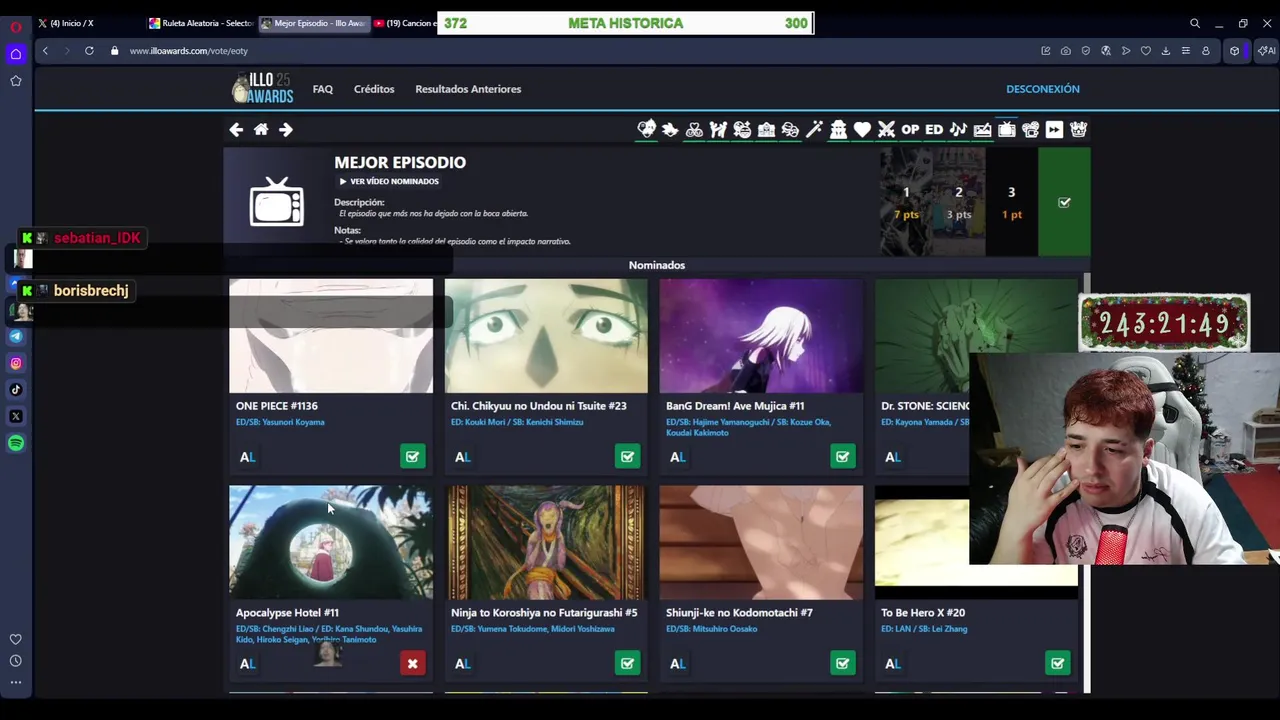Click the DESCONEXIÓN logout link
This screenshot has height=720, width=1280.
pyautogui.click(x=1042, y=89)
